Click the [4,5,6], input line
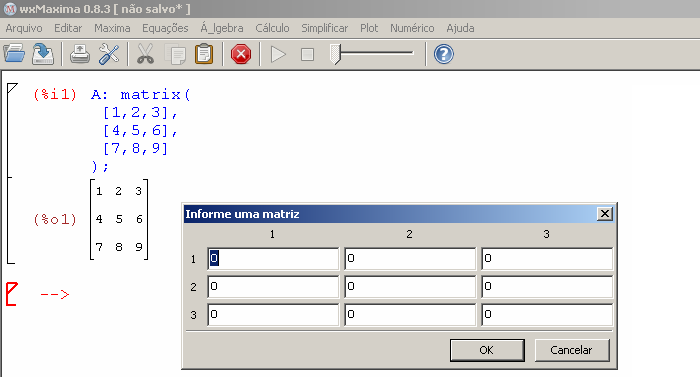700x377 pixels. click(x=140, y=130)
